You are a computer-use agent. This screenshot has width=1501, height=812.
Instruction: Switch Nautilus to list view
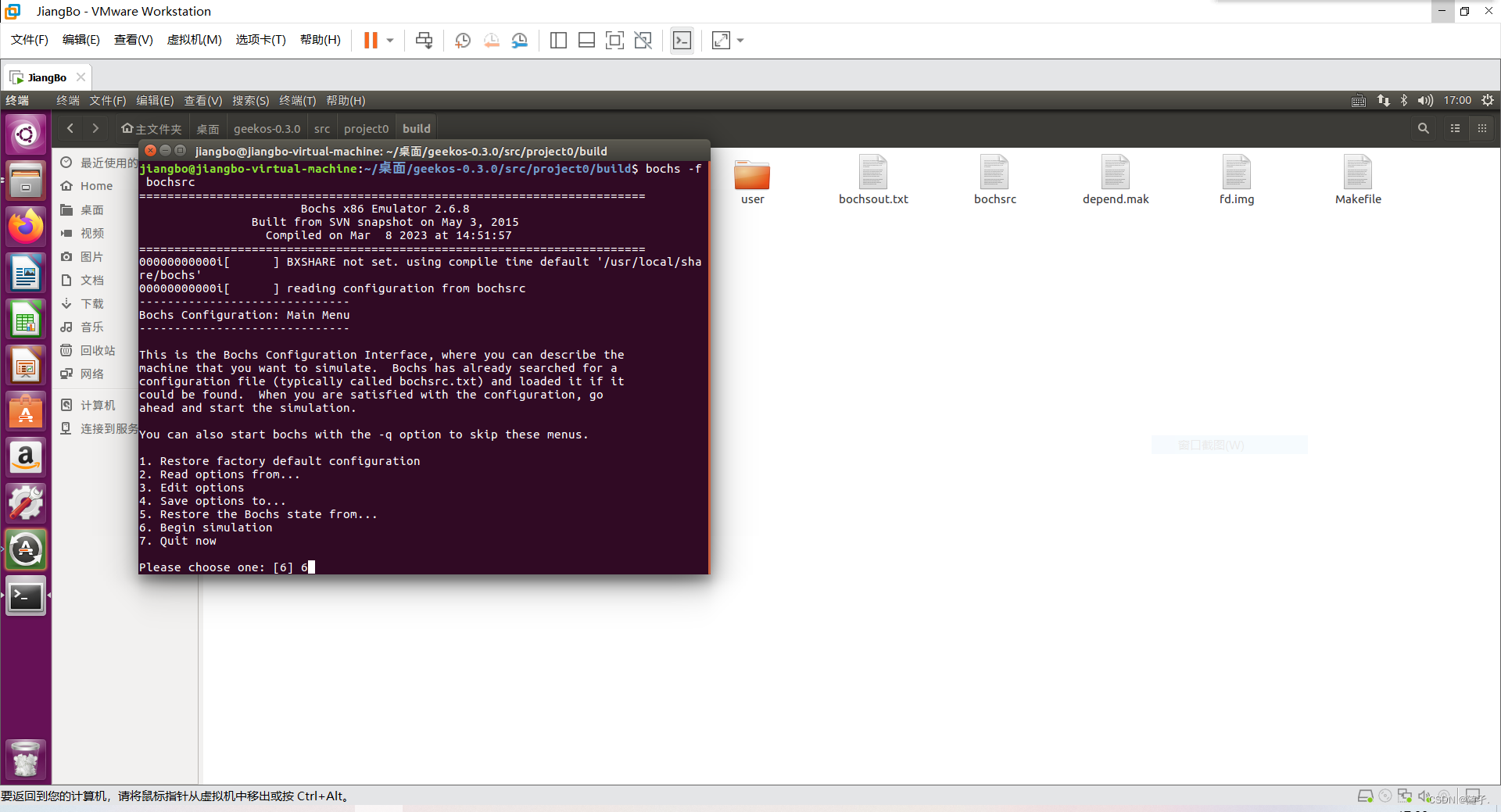point(1454,127)
